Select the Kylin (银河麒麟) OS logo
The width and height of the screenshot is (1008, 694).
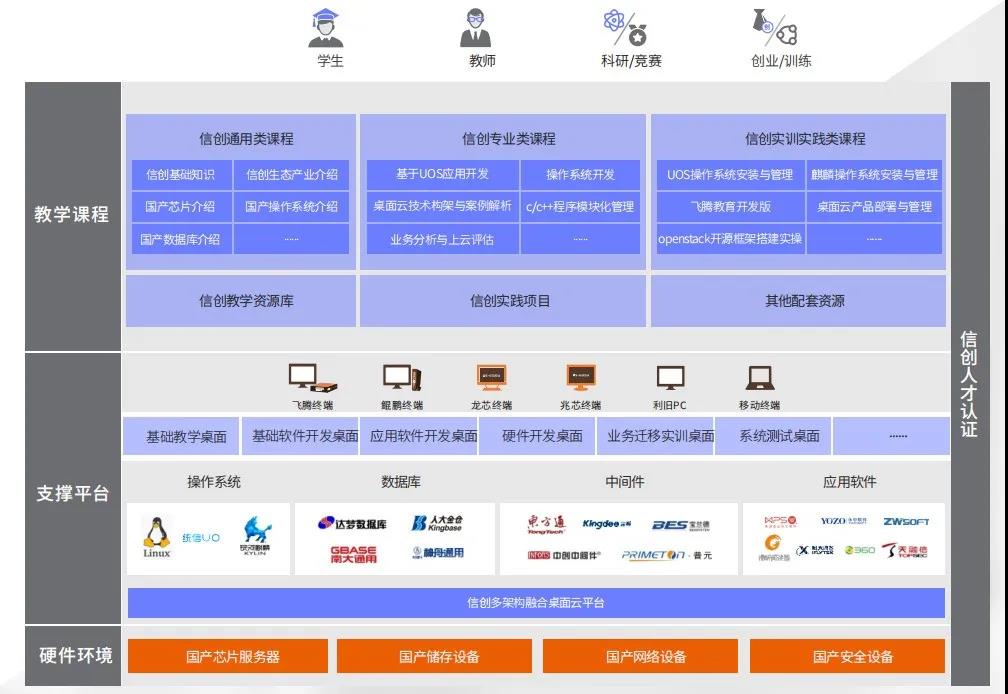256,537
